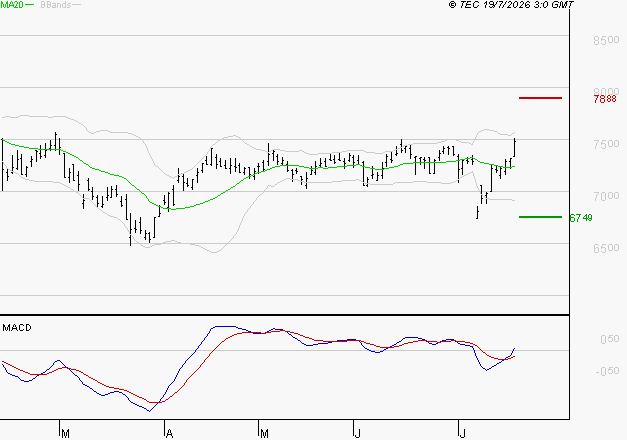Click the TEC copyright timestamp text

click(x=511, y=5)
